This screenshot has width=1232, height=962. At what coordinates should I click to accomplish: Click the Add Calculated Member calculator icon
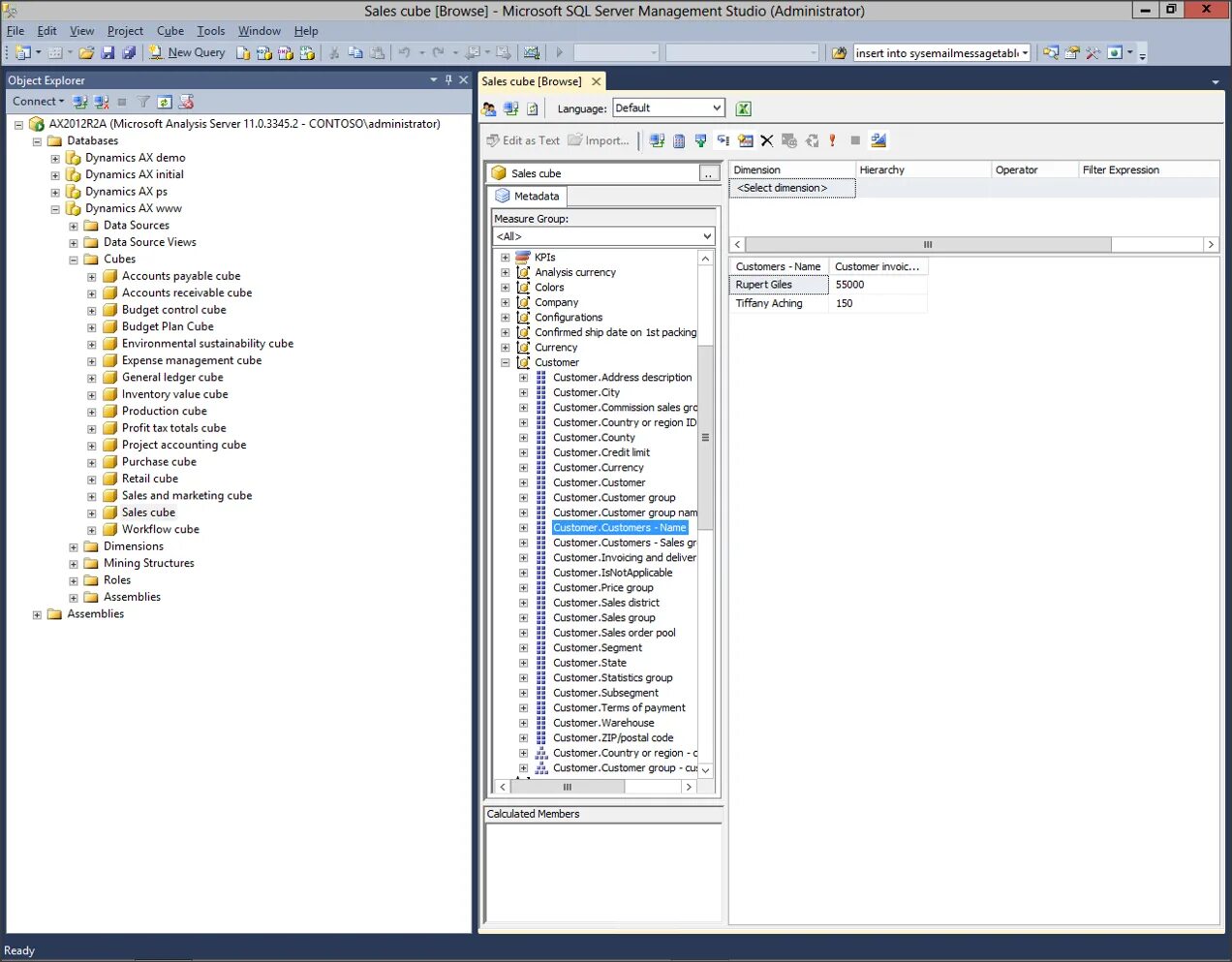[679, 140]
